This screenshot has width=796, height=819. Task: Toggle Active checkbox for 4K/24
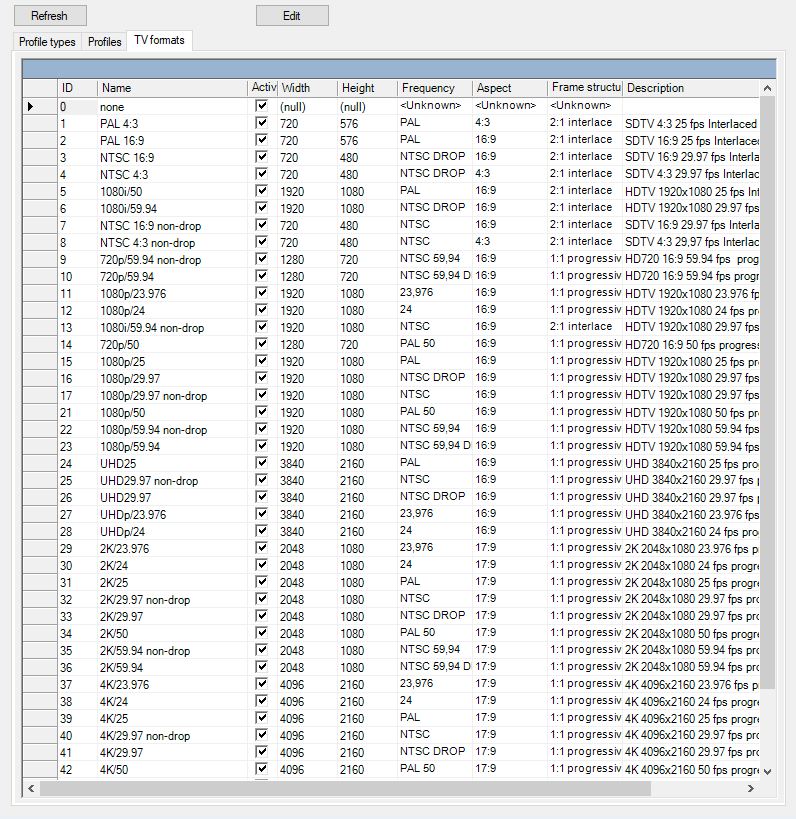(262, 701)
